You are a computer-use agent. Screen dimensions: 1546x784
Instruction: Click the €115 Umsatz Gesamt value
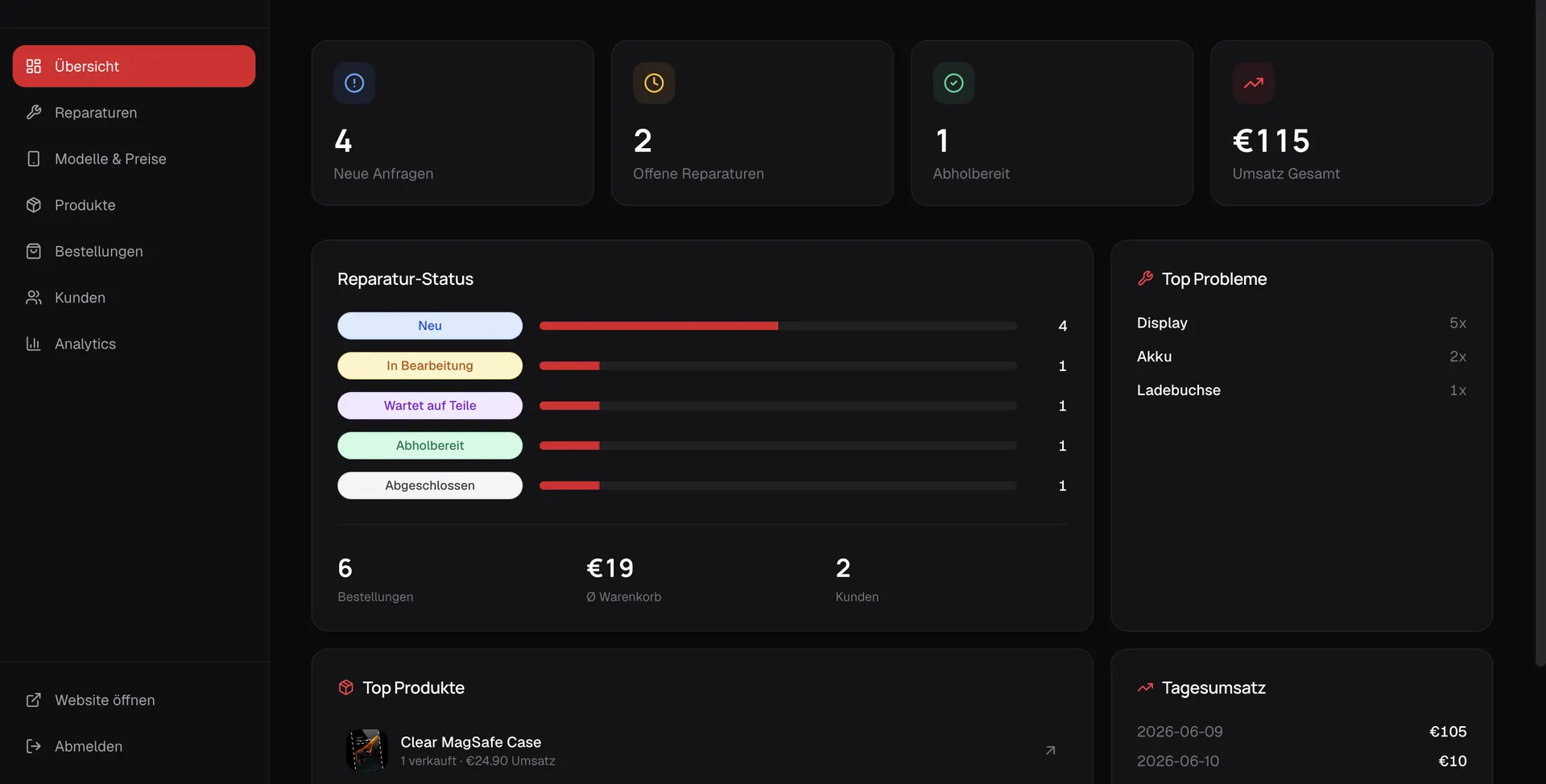tap(1271, 141)
